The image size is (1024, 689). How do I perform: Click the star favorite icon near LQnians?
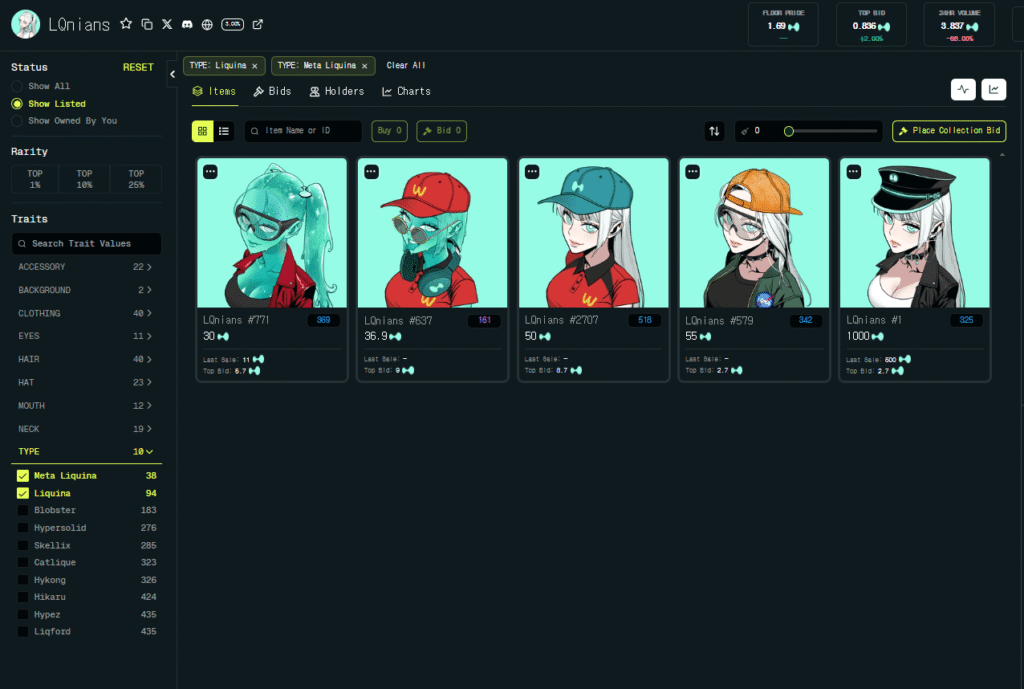click(x=126, y=24)
